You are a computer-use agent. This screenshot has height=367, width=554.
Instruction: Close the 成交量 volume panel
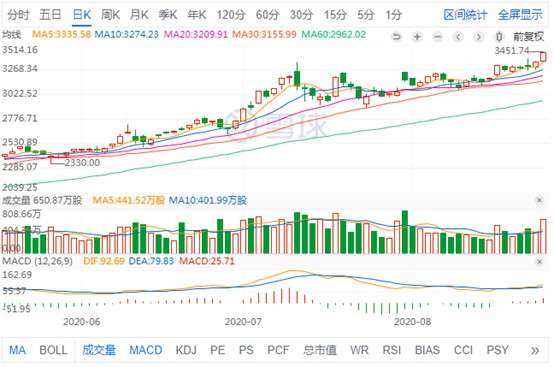pos(539,200)
